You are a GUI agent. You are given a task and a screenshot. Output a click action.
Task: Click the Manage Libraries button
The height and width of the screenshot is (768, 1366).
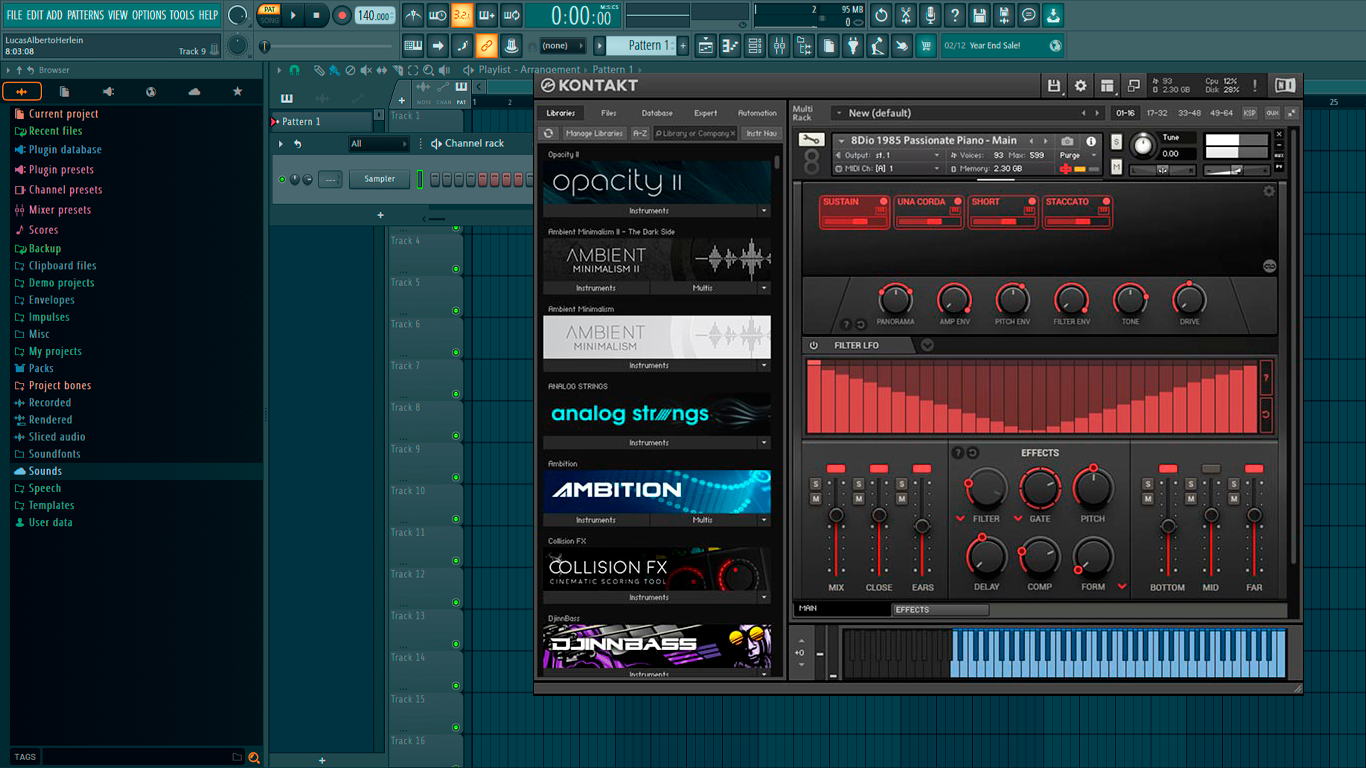point(594,133)
